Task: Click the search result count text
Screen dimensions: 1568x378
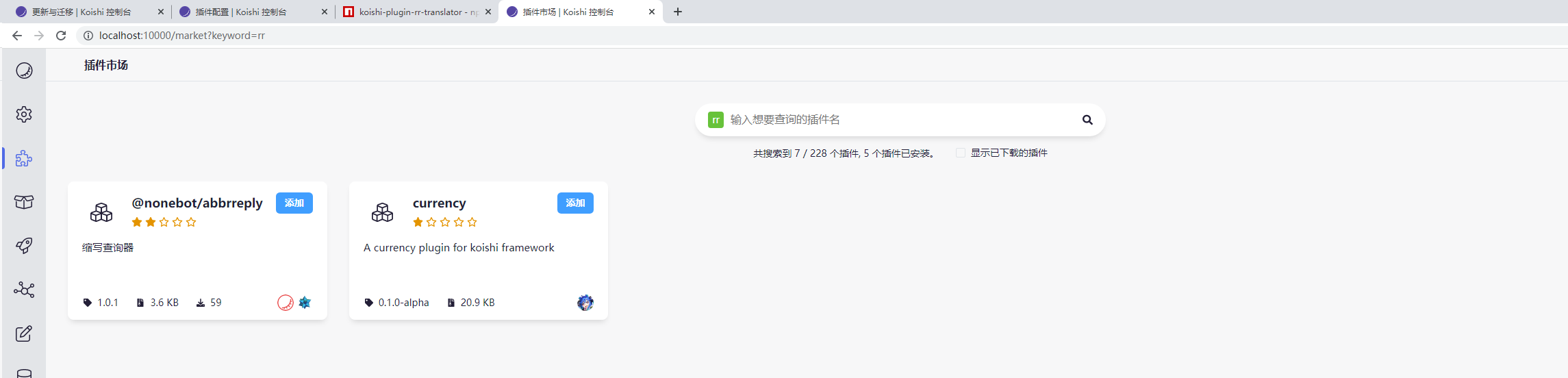Action: 844,153
